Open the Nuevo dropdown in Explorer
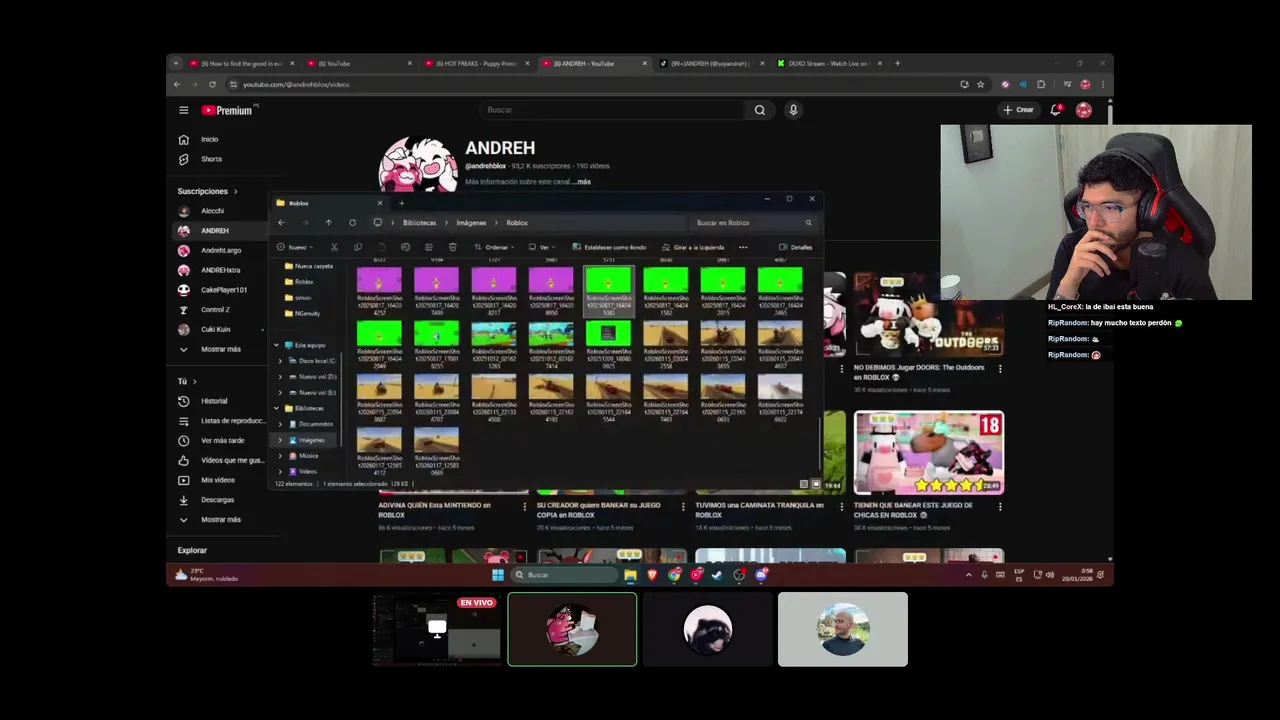The image size is (1280, 720). pyautogui.click(x=294, y=247)
